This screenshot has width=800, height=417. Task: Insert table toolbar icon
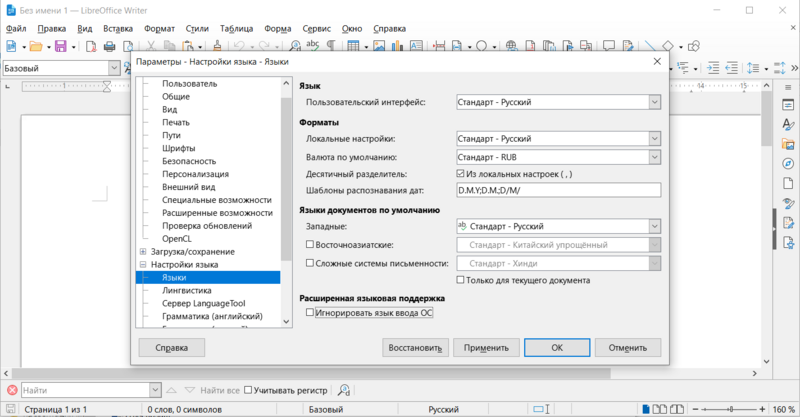pos(353,46)
